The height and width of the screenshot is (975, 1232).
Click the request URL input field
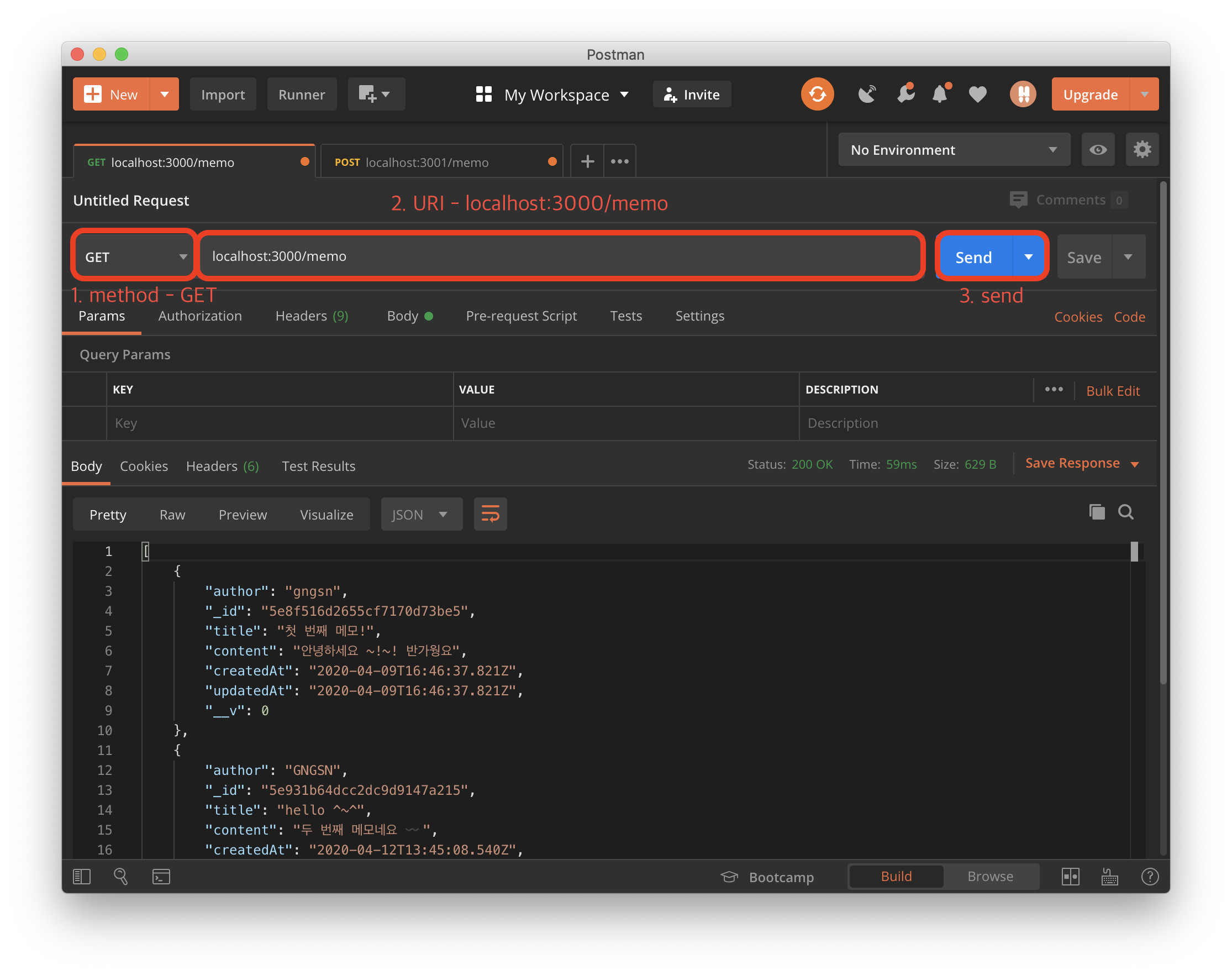coord(559,256)
